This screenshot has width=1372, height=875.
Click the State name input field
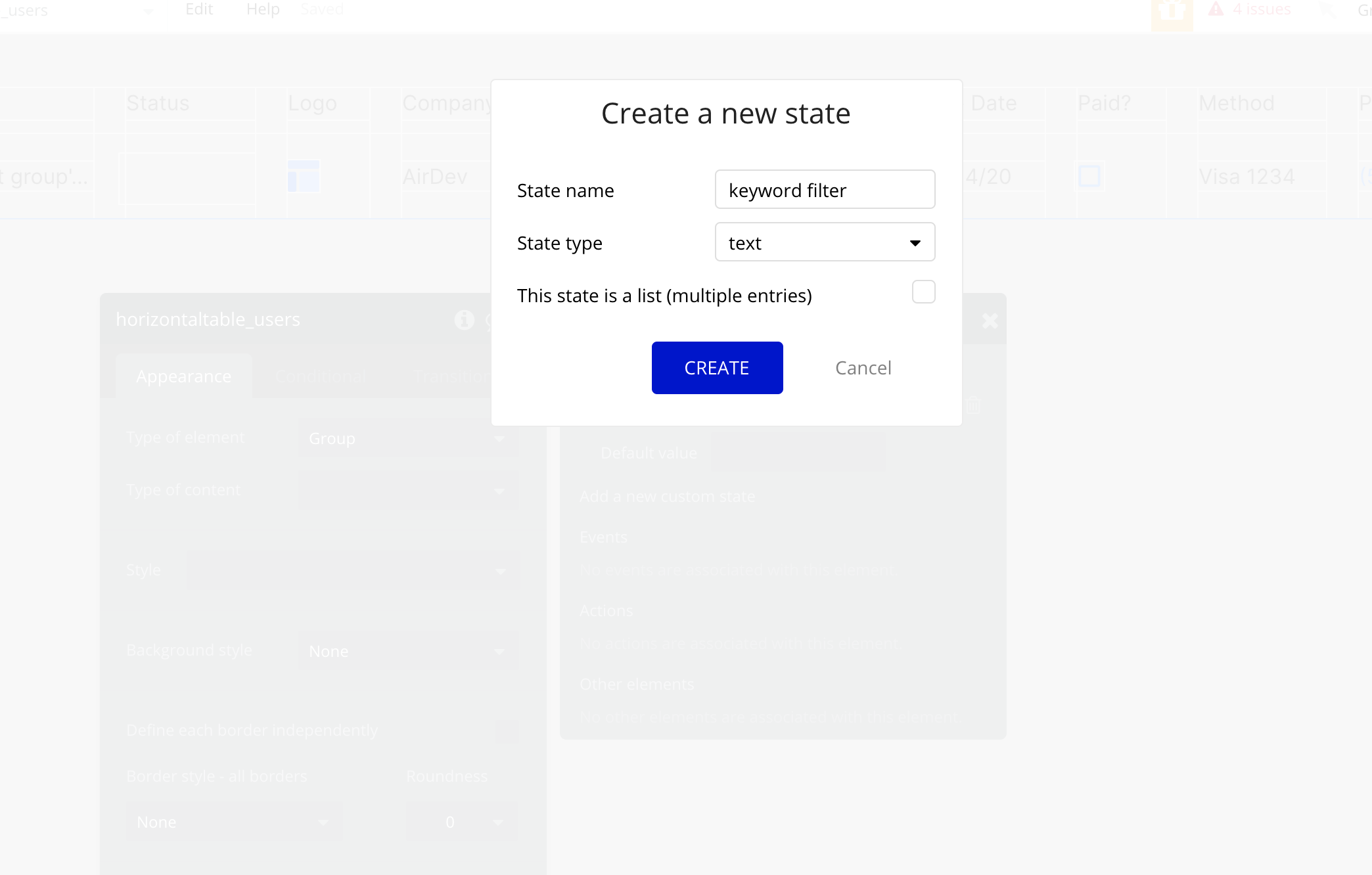coord(825,189)
